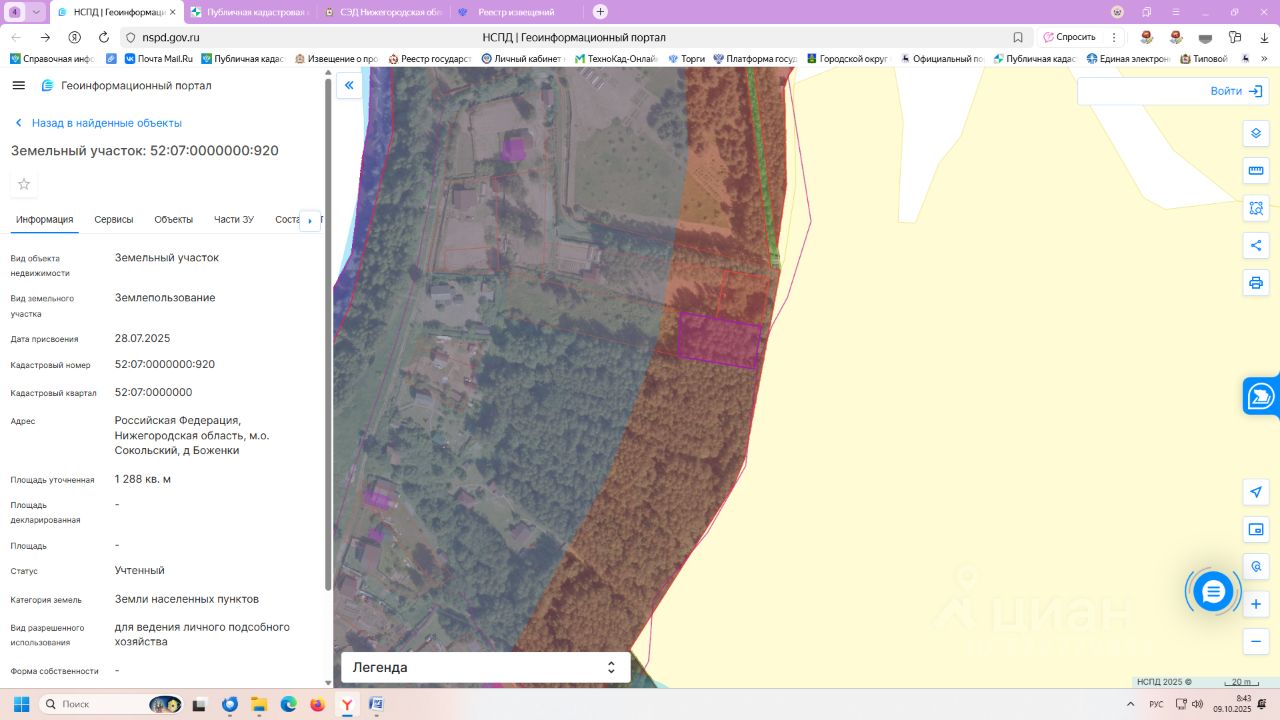This screenshot has height=720, width=1280.
Task: Show hidden system tray icons
Action: click(x=1130, y=704)
